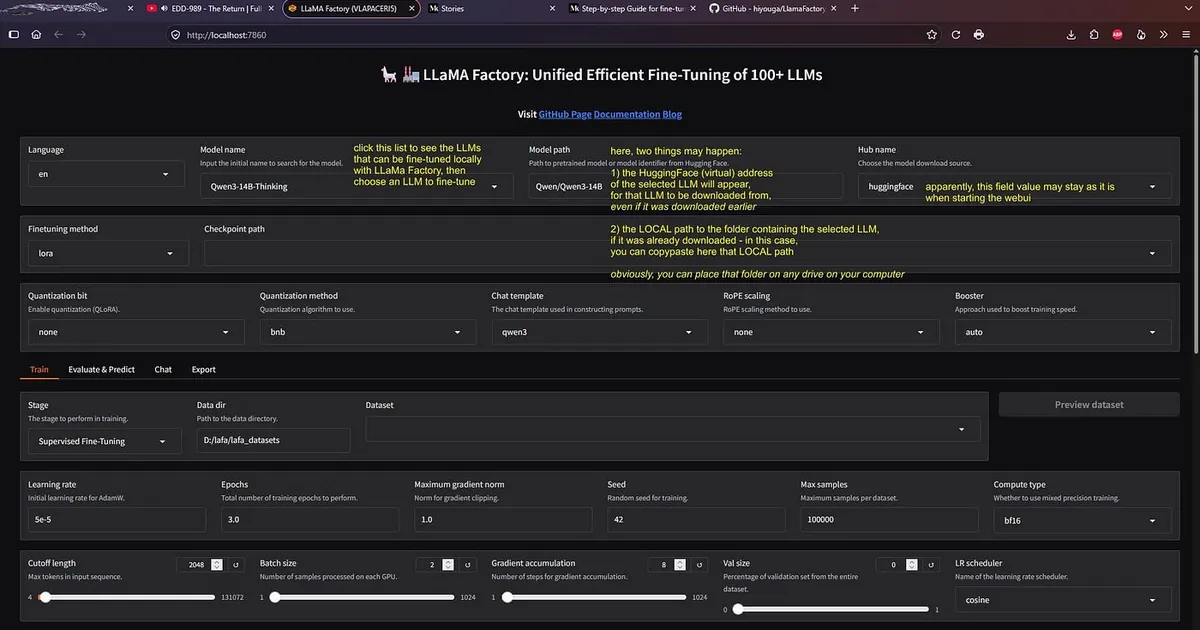Viewport: 1200px width, 630px height.
Task: Click the Data dir path field
Action: coord(273,441)
